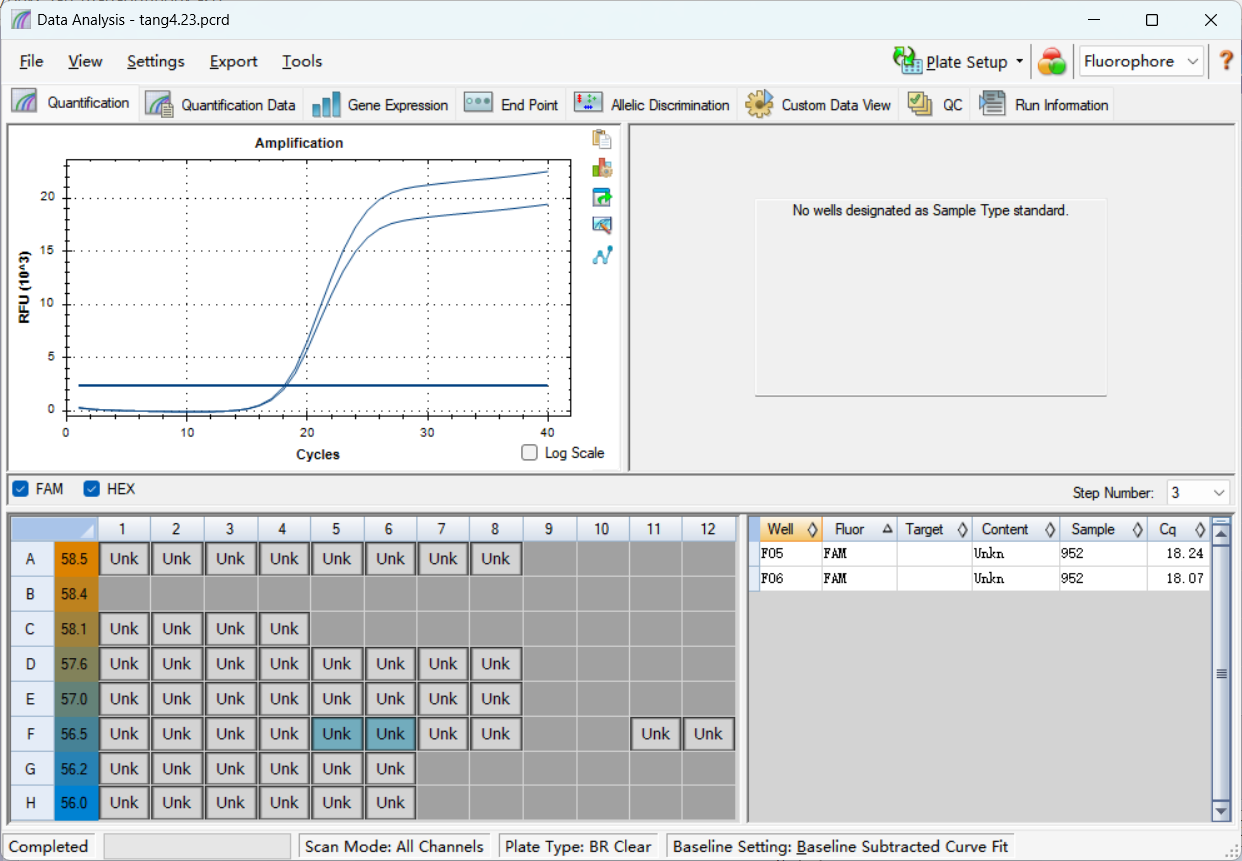Click the copy chart to clipboard icon

602,139
